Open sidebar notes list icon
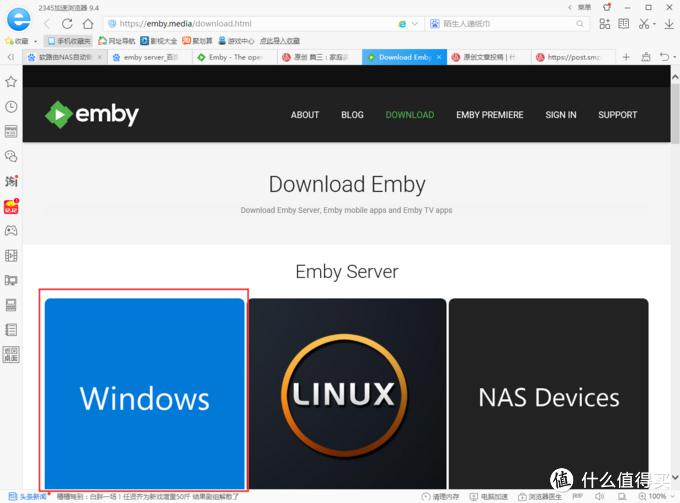The height and width of the screenshot is (503, 680). 11,330
